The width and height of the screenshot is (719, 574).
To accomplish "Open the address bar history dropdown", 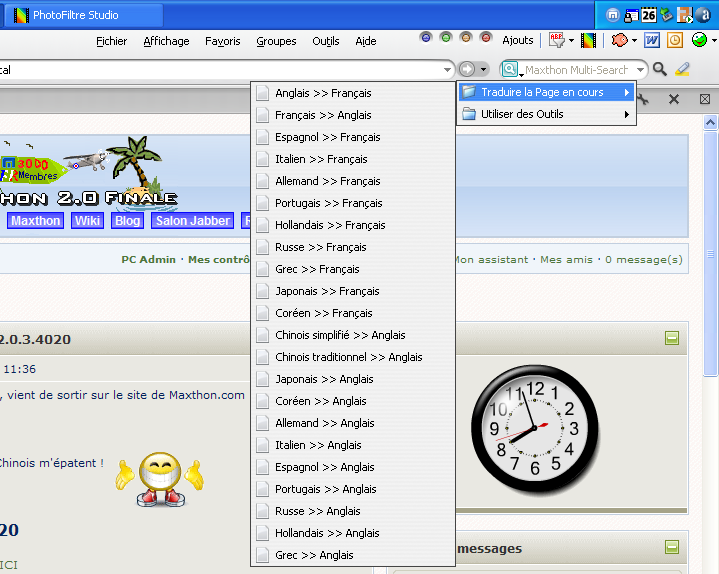I will click(x=448, y=70).
